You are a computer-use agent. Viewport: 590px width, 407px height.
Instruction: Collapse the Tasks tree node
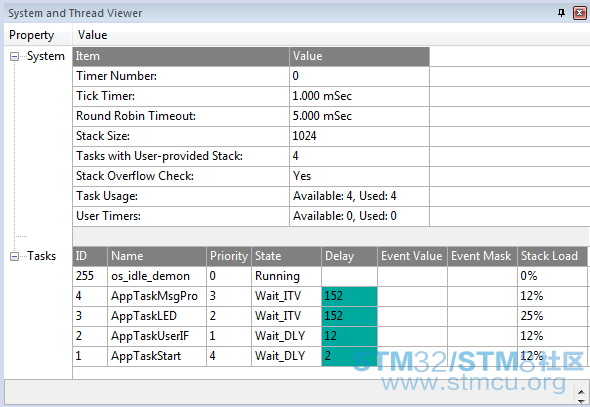pos(14,257)
